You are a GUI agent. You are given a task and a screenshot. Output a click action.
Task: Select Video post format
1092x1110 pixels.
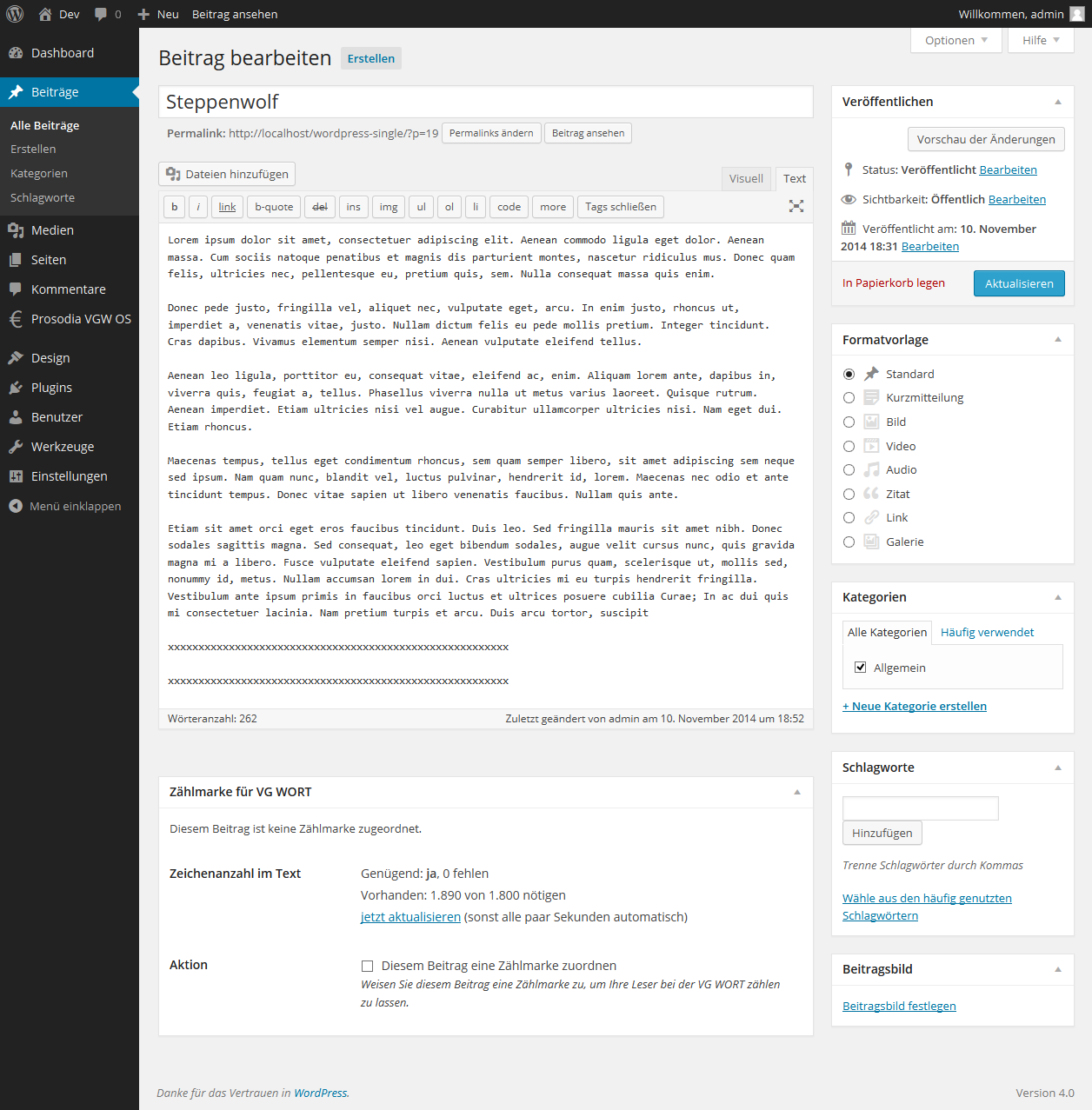tap(849, 446)
